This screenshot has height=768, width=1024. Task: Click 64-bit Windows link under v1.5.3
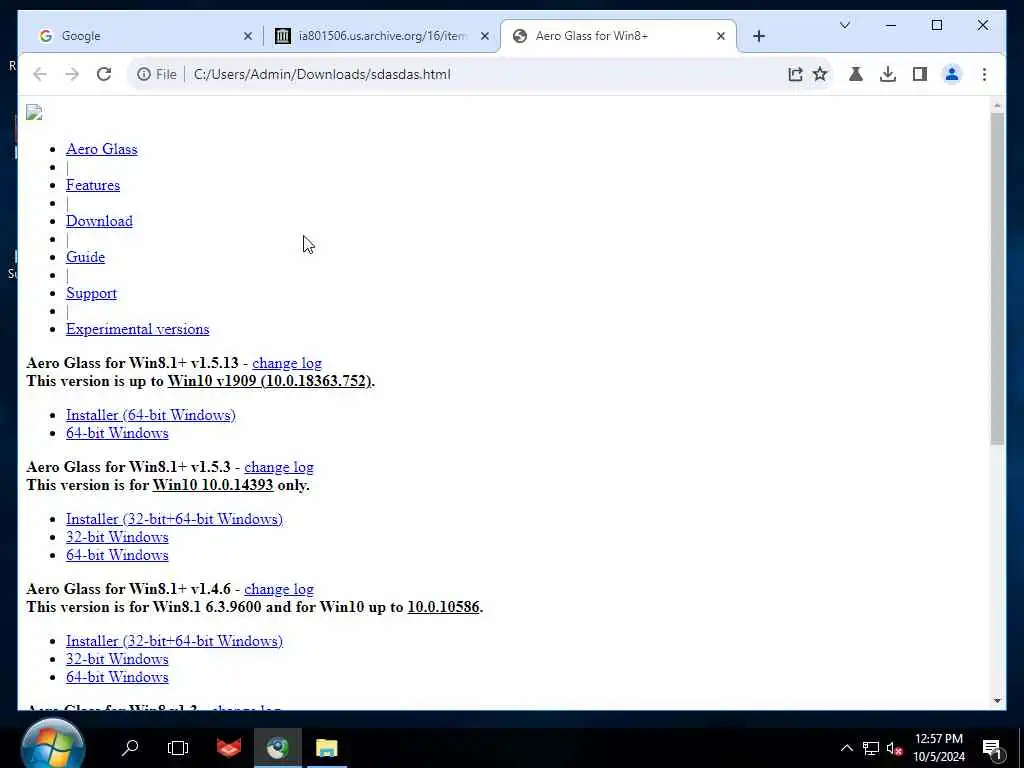[x=117, y=555]
